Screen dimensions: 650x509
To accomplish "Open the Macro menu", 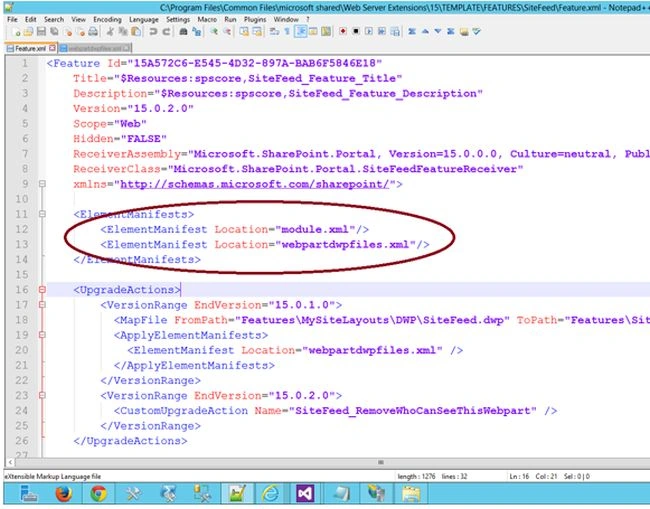I will [x=207, y=19].
